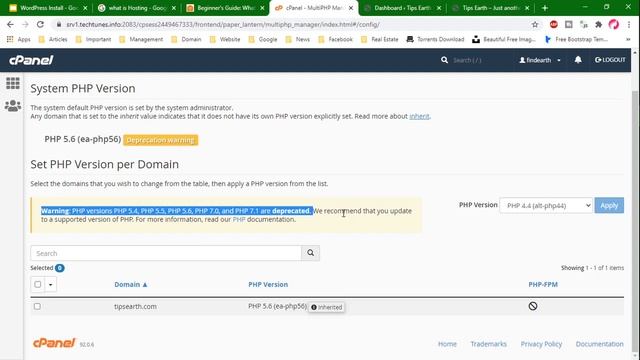Close the cPanel MultiPHP Manager tab
This screenshot has width=640, height=360.
click(351, 8)
